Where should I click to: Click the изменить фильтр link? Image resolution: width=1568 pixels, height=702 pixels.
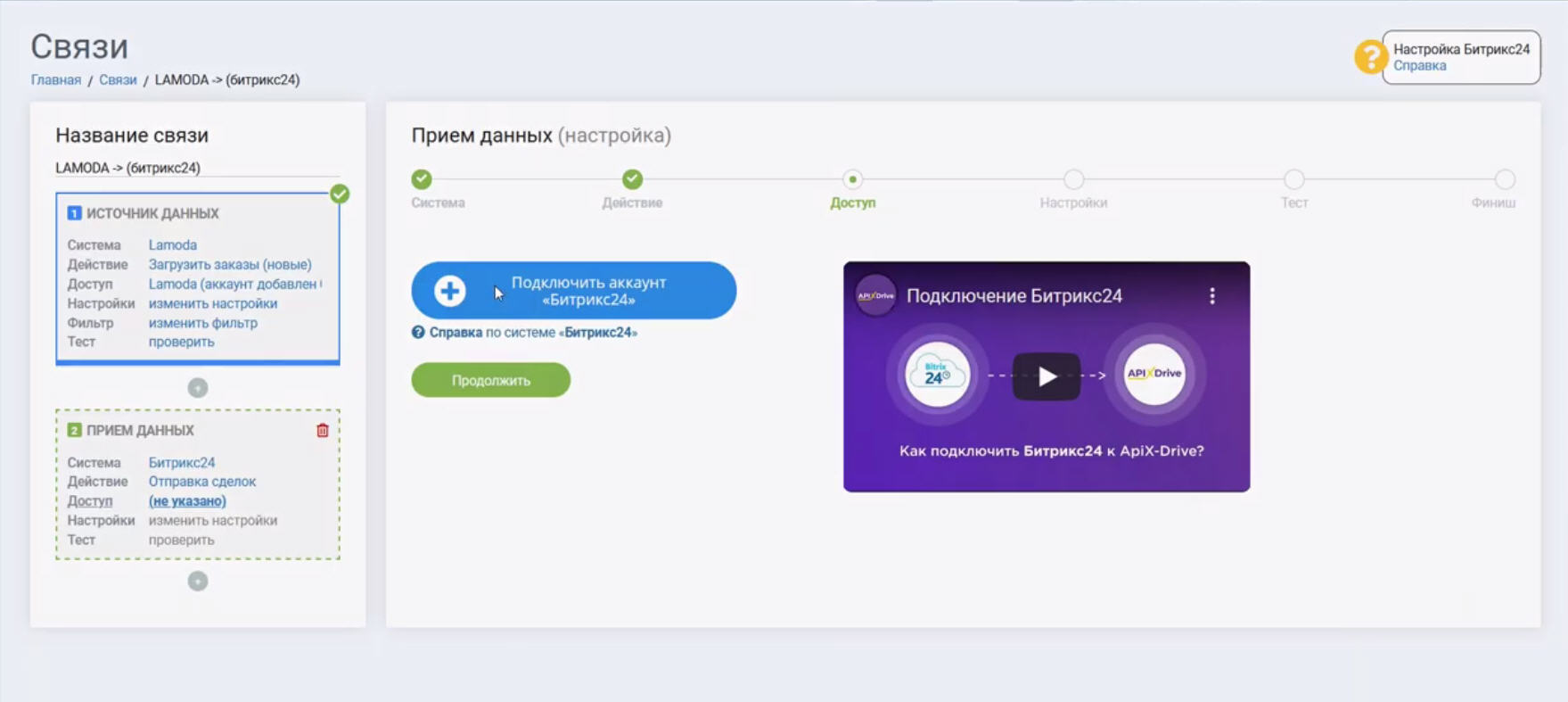coord(203,323)
